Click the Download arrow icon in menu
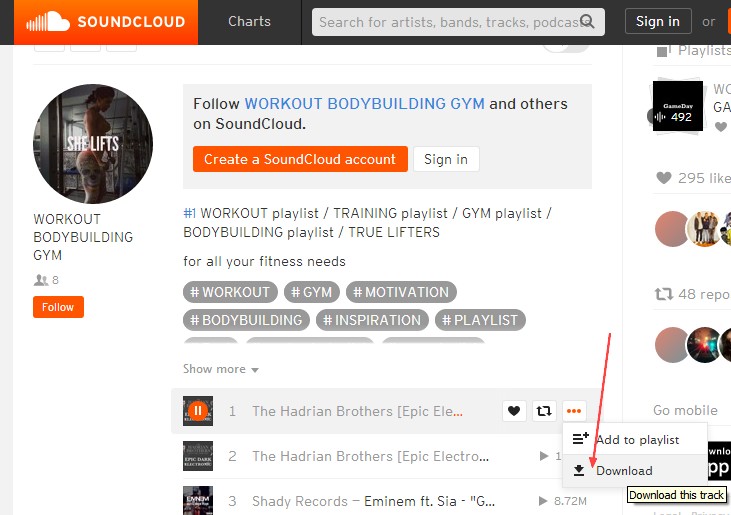Viewport: 731px width, 515px height. [579, 471]
